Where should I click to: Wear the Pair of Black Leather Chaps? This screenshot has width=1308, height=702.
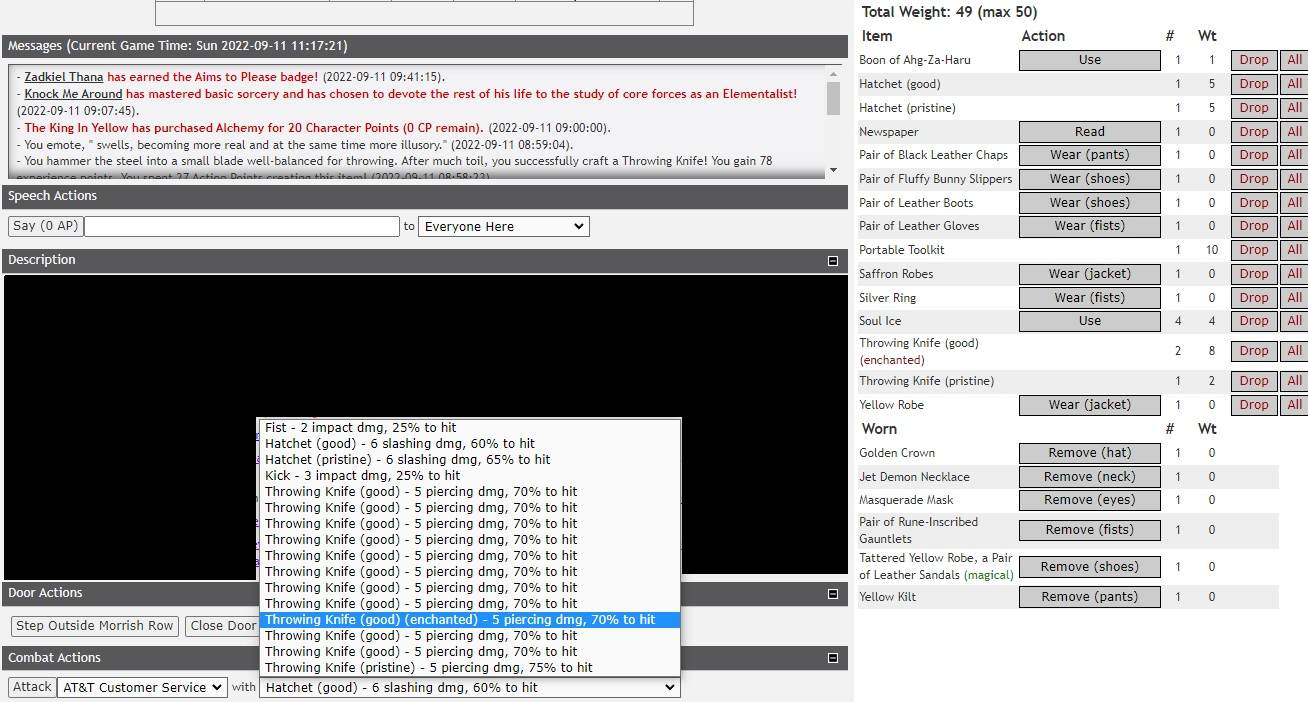1090,155
